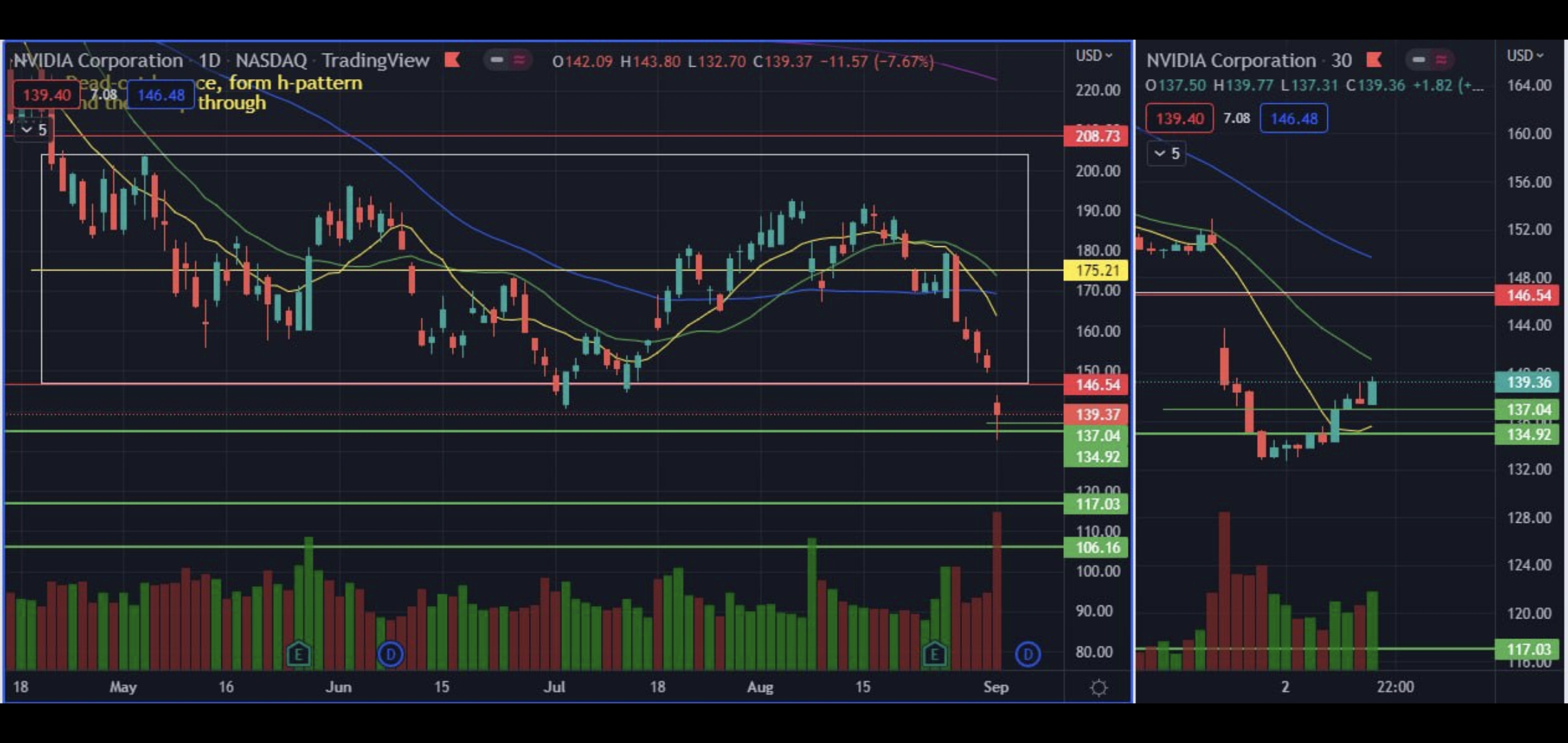
Task: Click the late-August earnings E marker
Action: click(x=934, y=654)
